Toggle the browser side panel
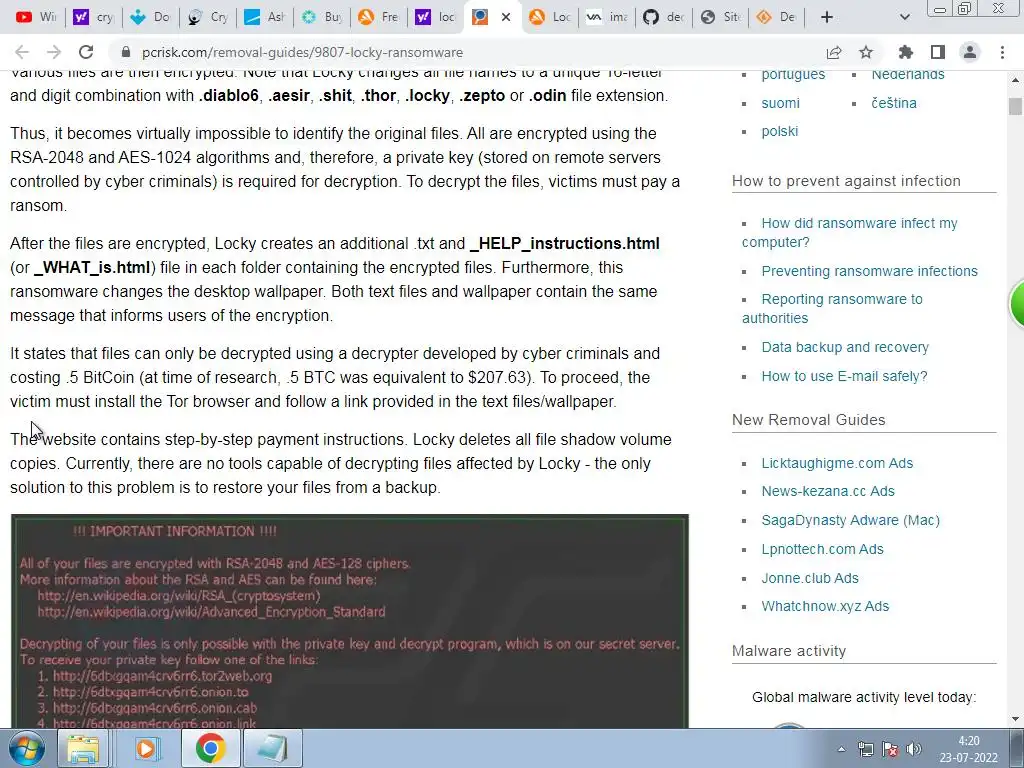Image resolution: width=1024 pixels, height=768 pixels. (x=938, y=52)
